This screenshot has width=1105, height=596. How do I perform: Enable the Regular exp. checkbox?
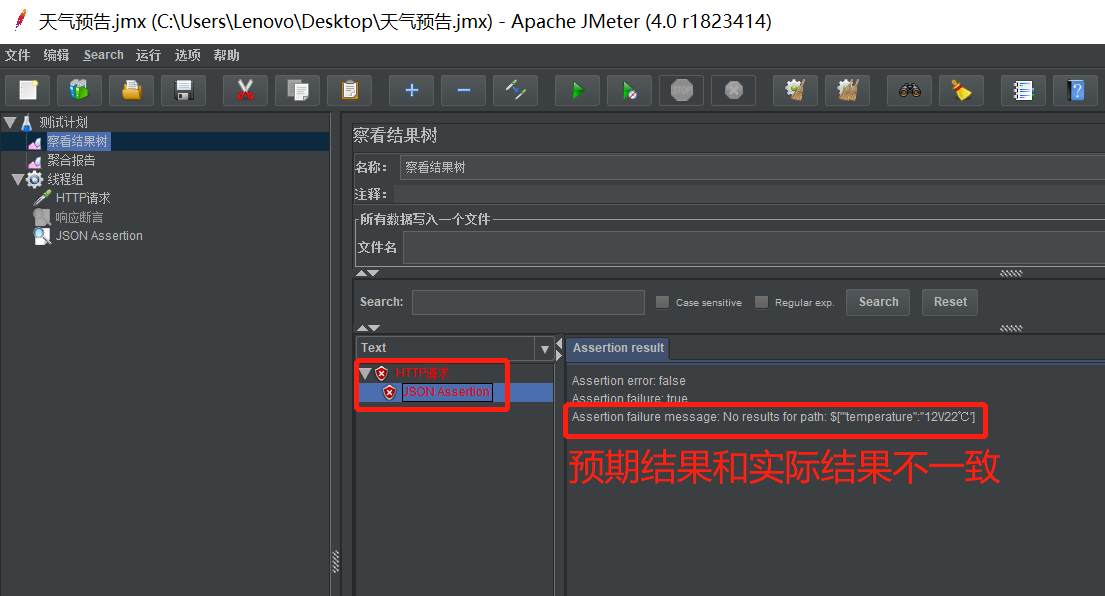[761, 302]
